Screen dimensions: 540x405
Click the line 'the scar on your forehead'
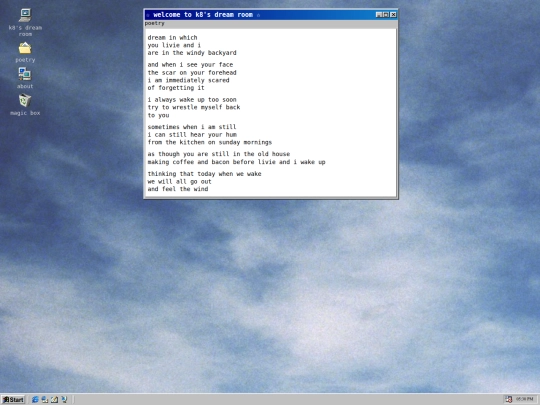click(x=192, y=73)
